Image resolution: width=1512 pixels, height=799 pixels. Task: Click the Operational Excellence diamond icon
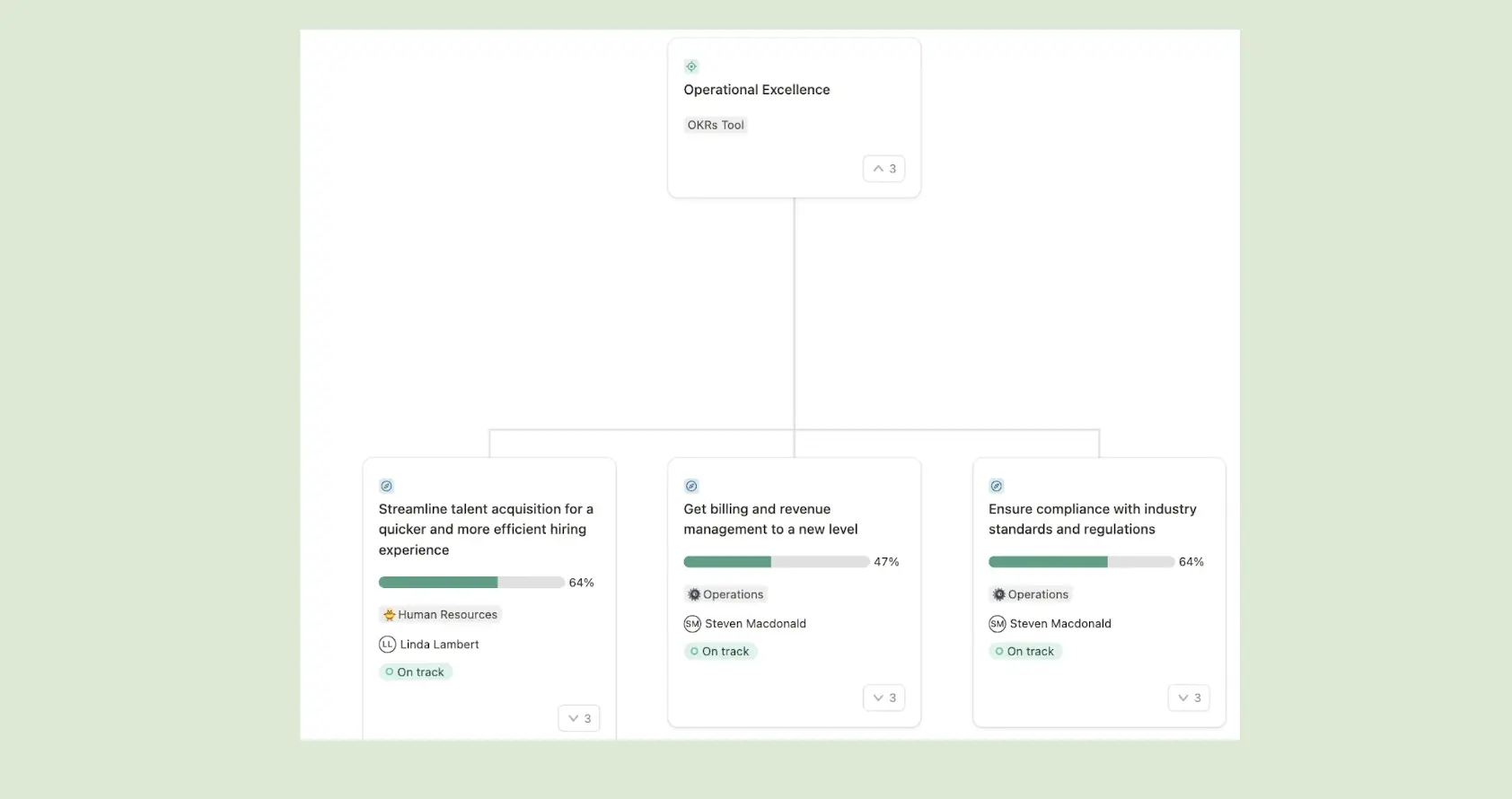[691, 66]
